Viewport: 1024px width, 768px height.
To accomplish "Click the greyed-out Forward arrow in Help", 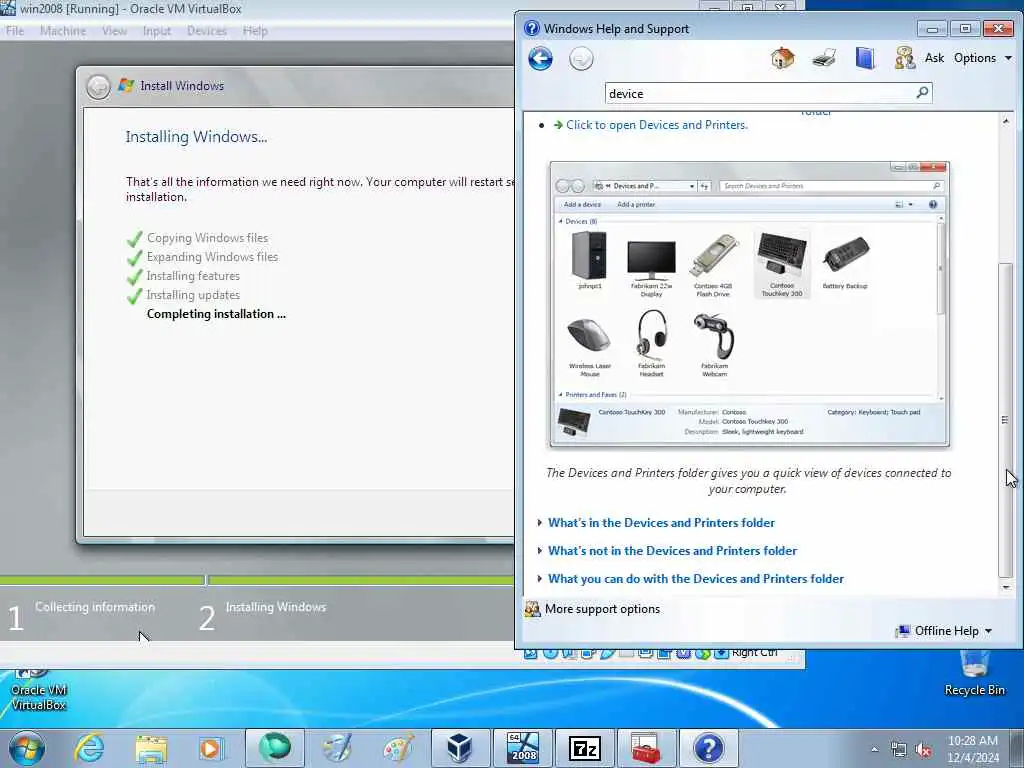I will (581, 59).
